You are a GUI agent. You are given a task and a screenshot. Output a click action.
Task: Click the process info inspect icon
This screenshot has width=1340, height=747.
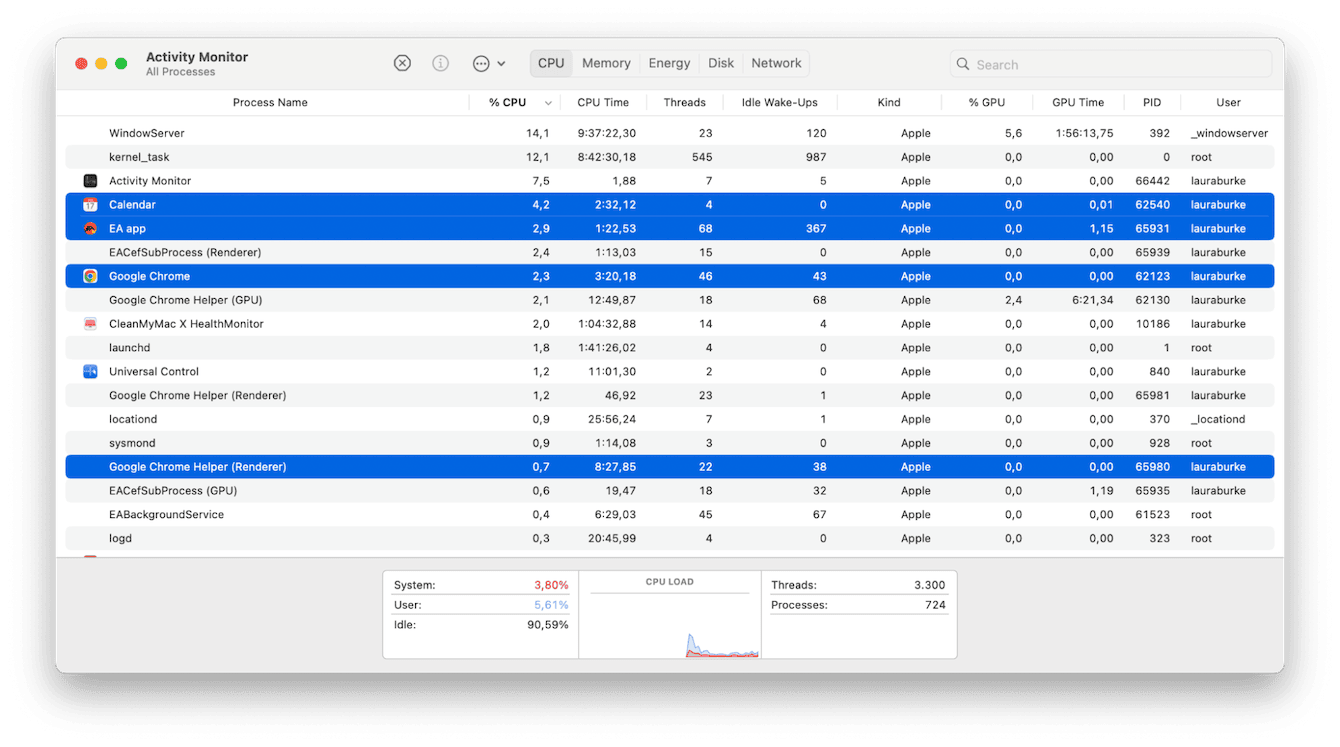click(440, 63)
